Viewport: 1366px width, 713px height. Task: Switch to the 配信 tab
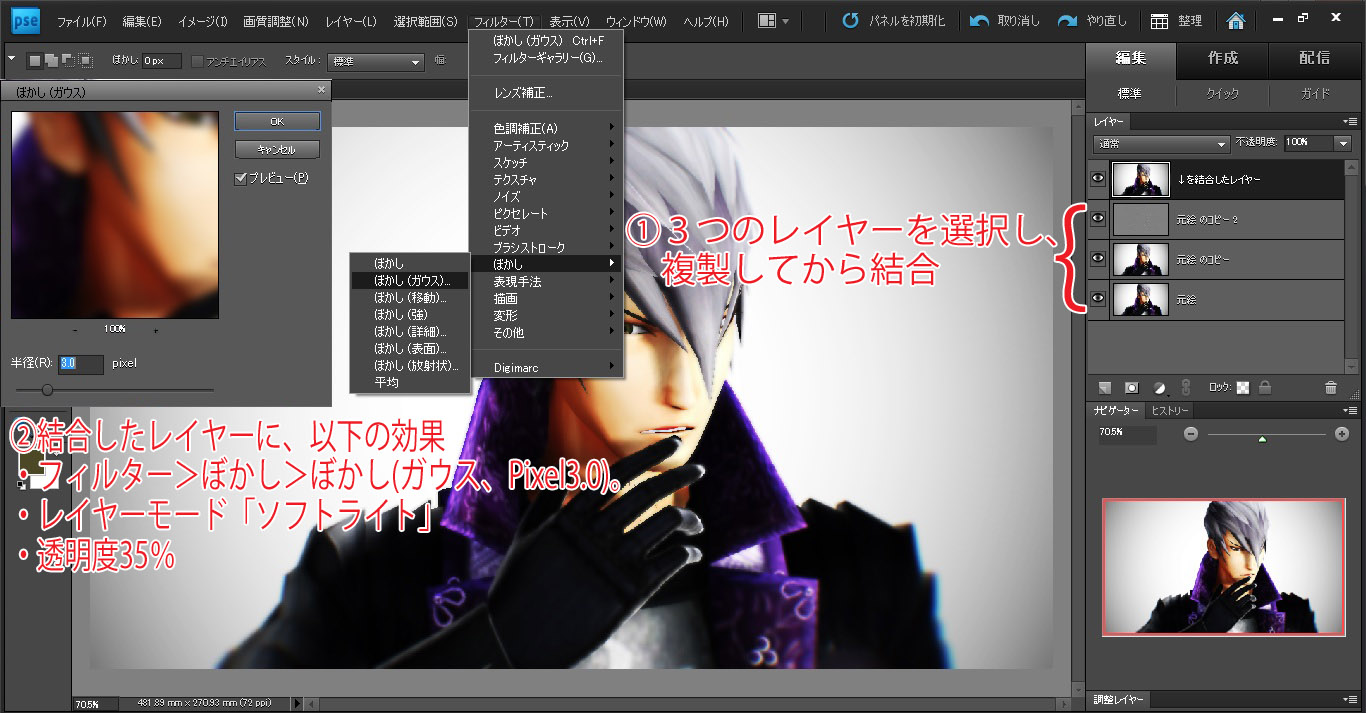coord(1314,58)
